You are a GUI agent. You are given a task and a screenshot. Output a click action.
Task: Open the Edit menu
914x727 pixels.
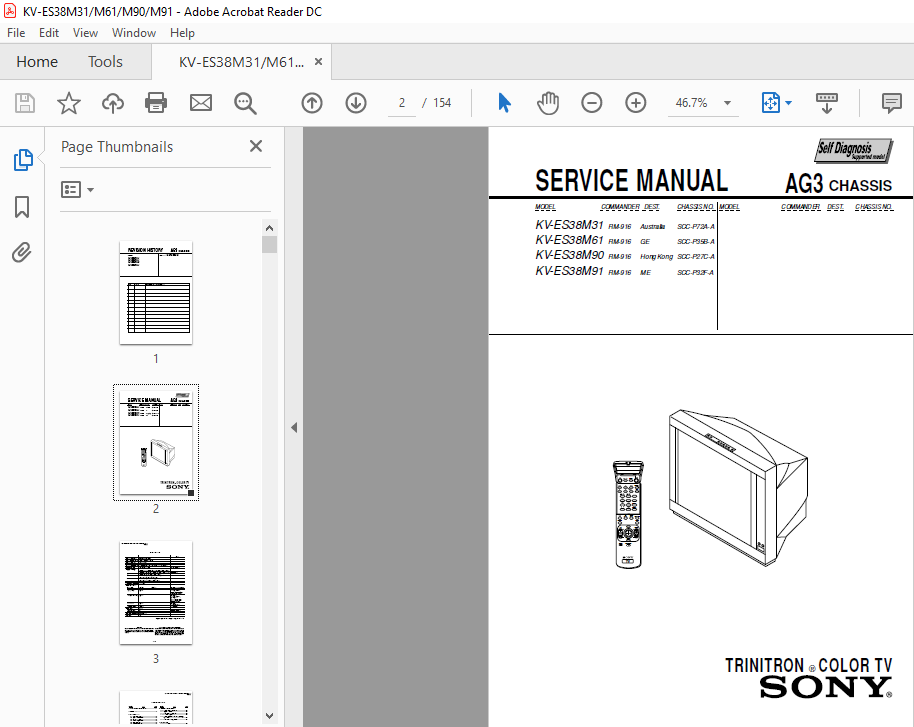tap(48, 33)
